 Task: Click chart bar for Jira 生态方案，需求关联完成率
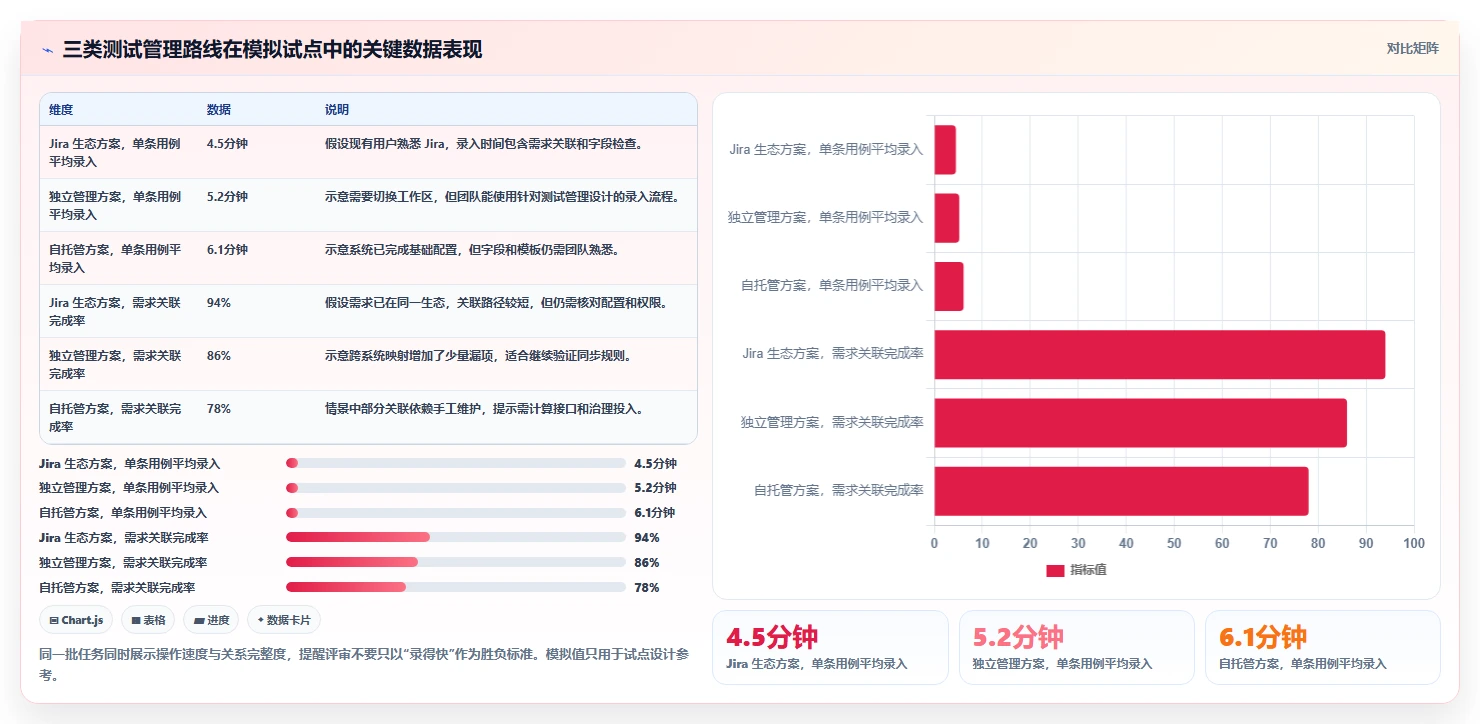coord(1160,354)
